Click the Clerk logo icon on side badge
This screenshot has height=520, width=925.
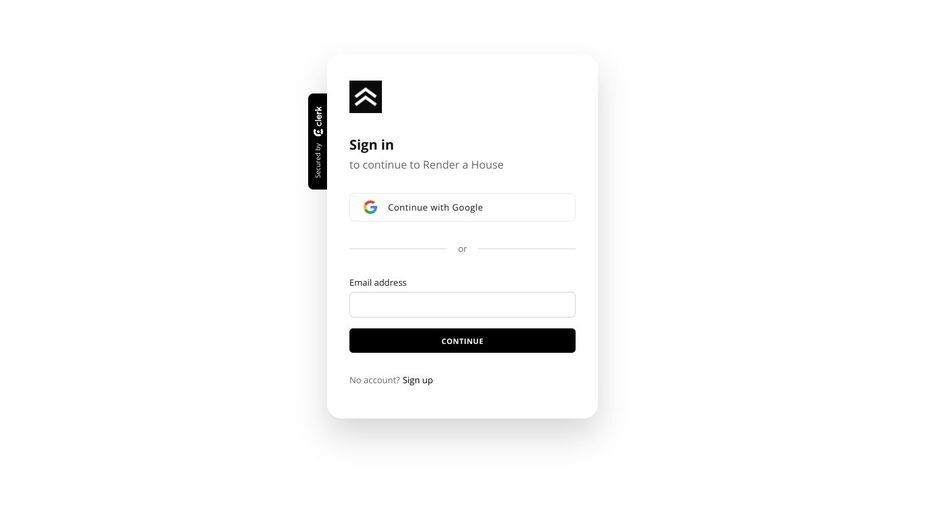click(318, 132)
